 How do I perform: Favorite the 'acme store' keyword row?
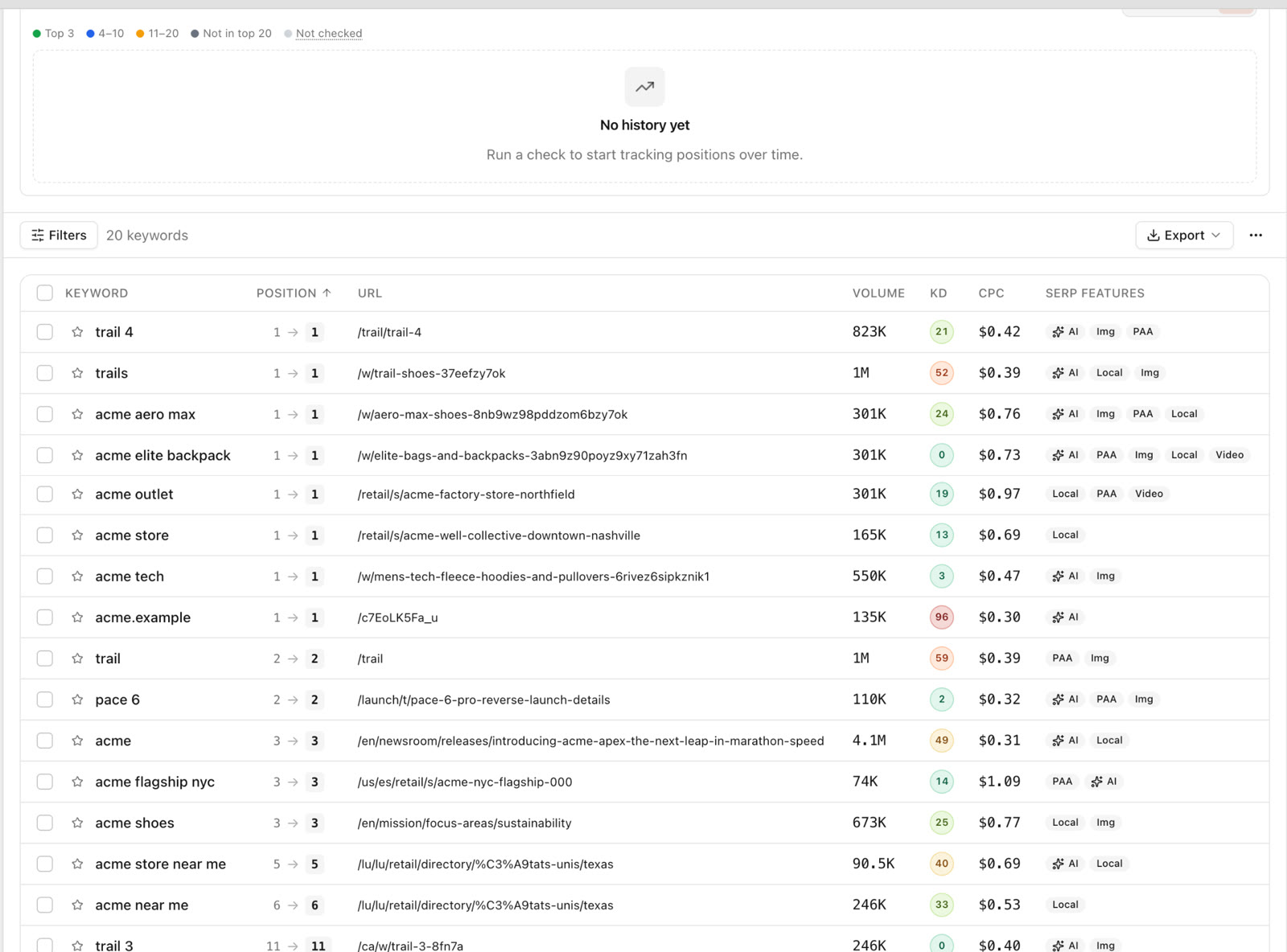point(77,535)
